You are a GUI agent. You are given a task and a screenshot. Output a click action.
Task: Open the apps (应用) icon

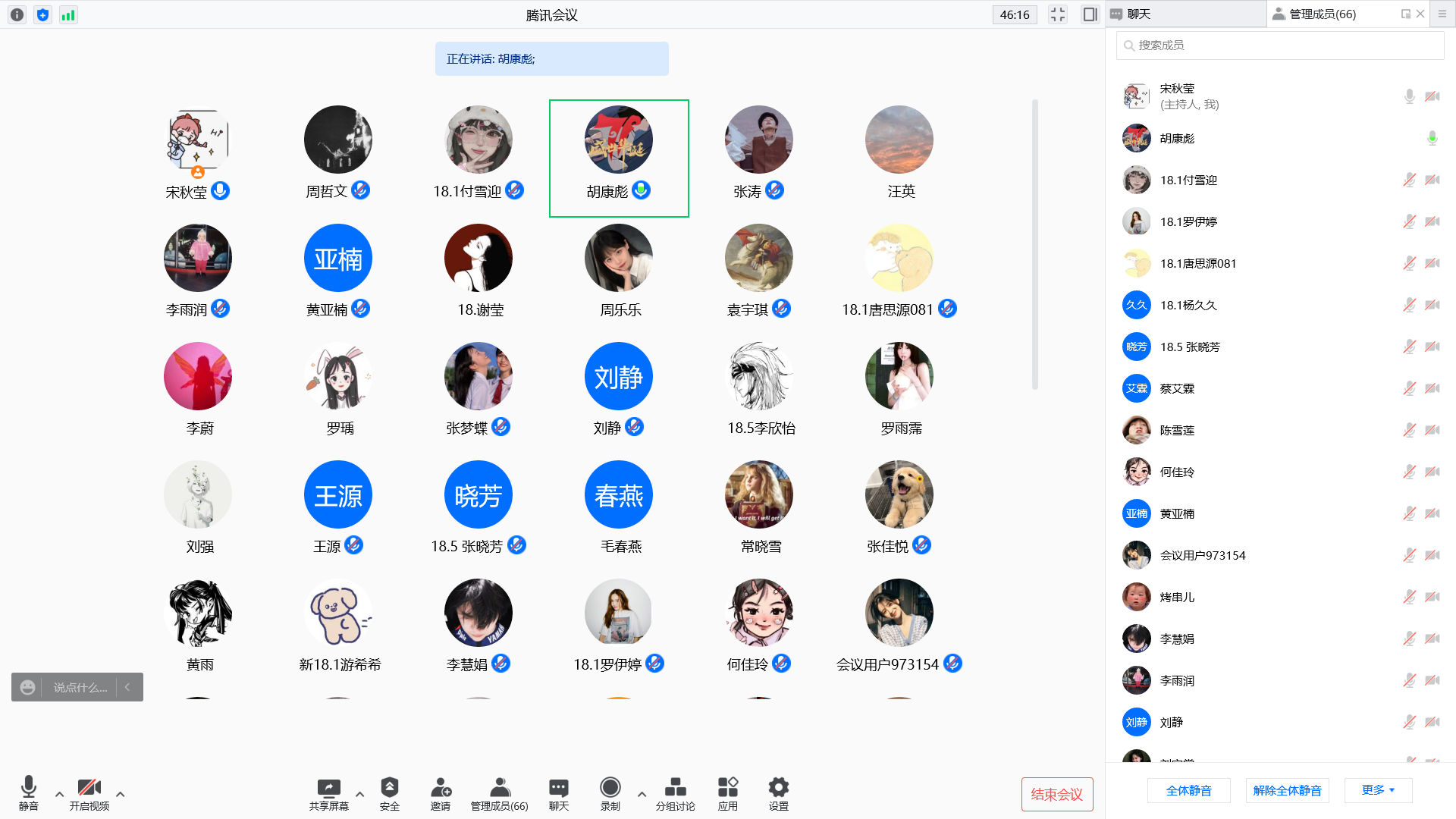[727, 787]
